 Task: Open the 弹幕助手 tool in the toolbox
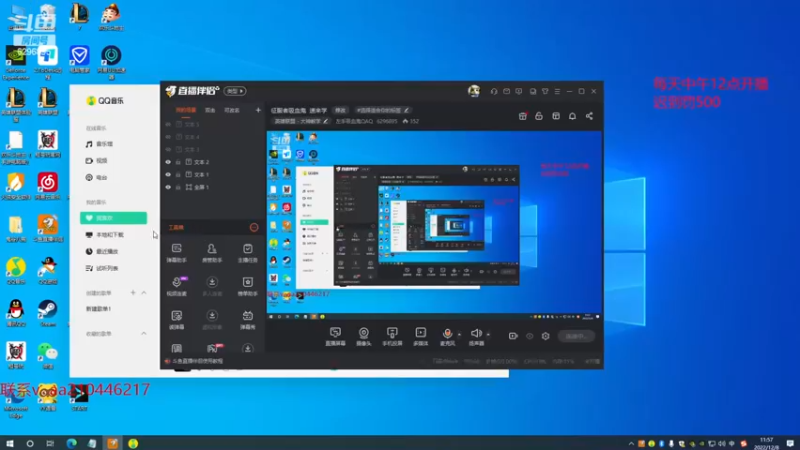pos(177,253)
